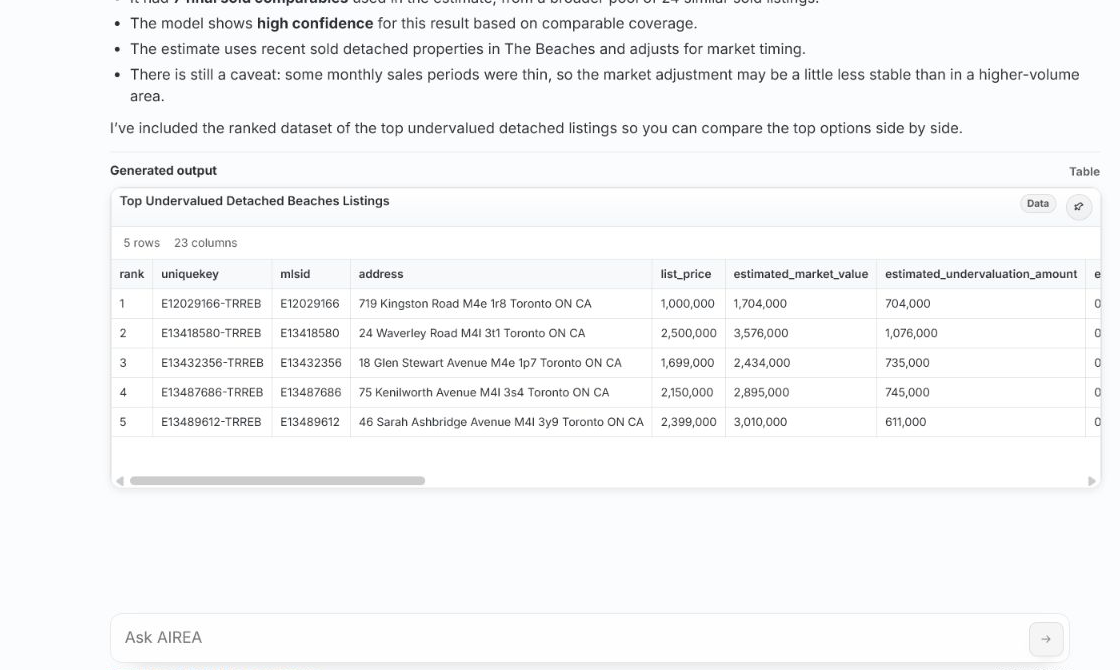Select the mlsid column header
1120x670 pixels.
[x=311, y=274]
